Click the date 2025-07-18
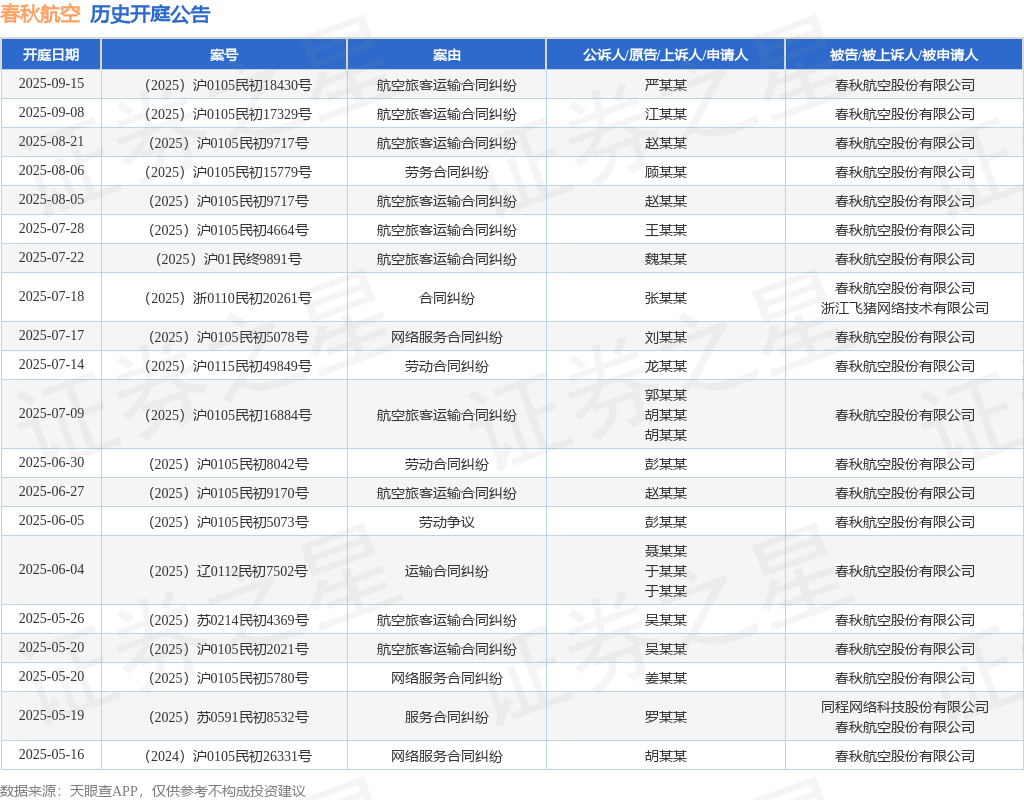The height and width of the screenshot is (800, 1024). coord(51,296)
